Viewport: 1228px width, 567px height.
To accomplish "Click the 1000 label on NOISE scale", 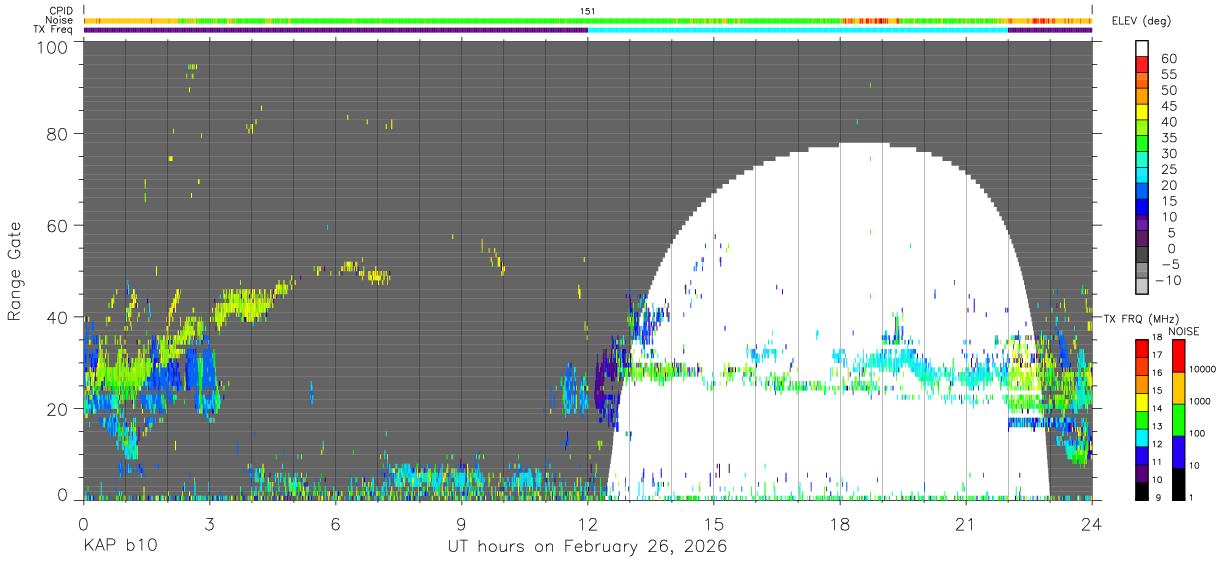I will pos(1200,401).
